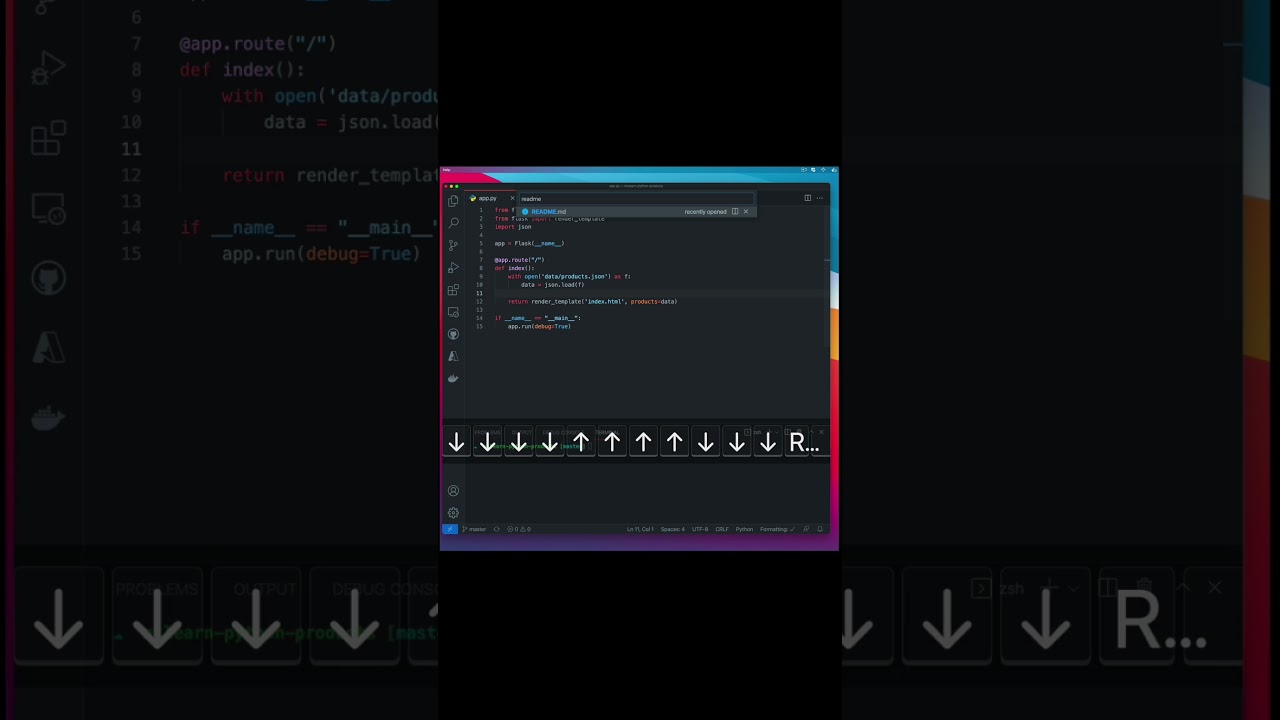The width and height of the screenshot is (1280, 720).
Task: Click the synchronize changes icon in status bar
Action: pyautogui.click(x=497, y=529)
